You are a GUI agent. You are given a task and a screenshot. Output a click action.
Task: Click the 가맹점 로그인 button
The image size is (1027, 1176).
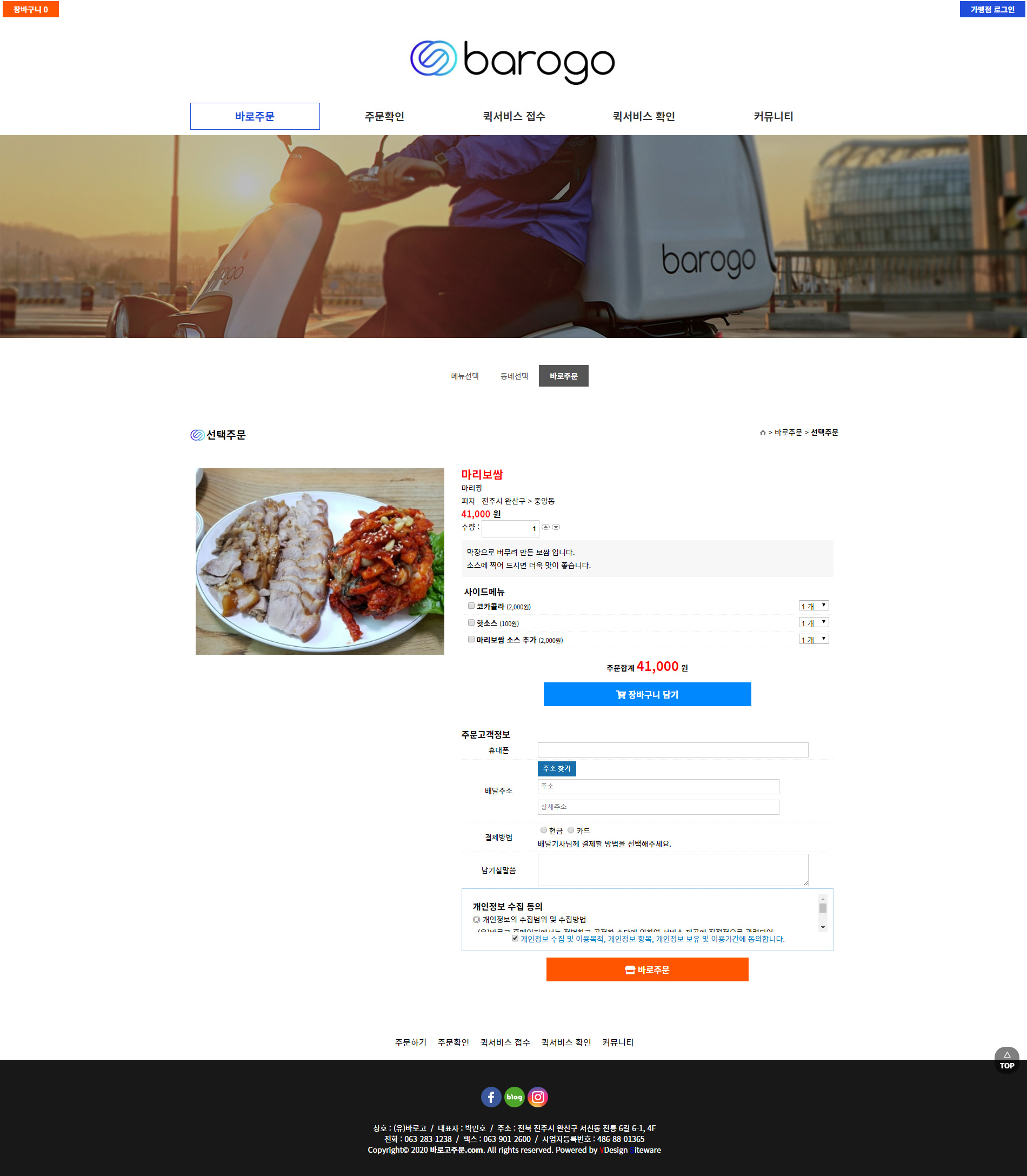pyautogui.click(x=992, y=9)
